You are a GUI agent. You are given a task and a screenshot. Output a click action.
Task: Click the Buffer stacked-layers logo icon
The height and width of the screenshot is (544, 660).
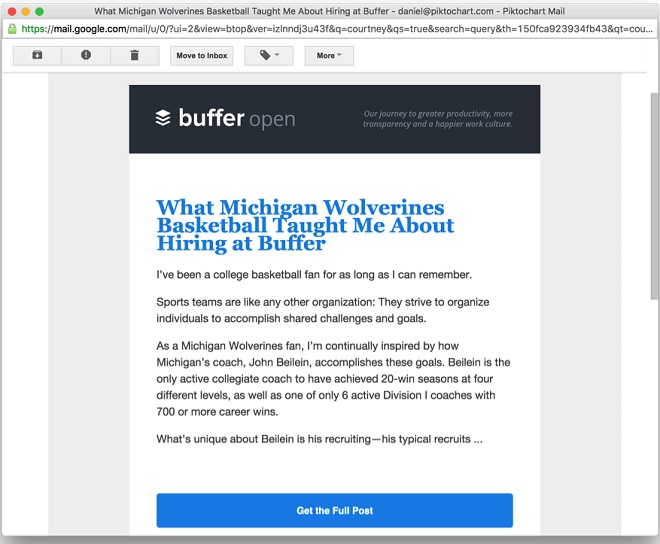tap(163, 118)
